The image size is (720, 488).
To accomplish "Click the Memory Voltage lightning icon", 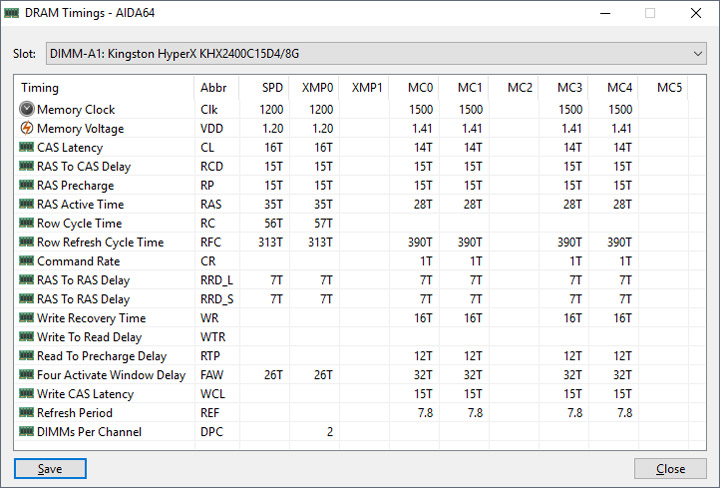I will click(27, 129).
